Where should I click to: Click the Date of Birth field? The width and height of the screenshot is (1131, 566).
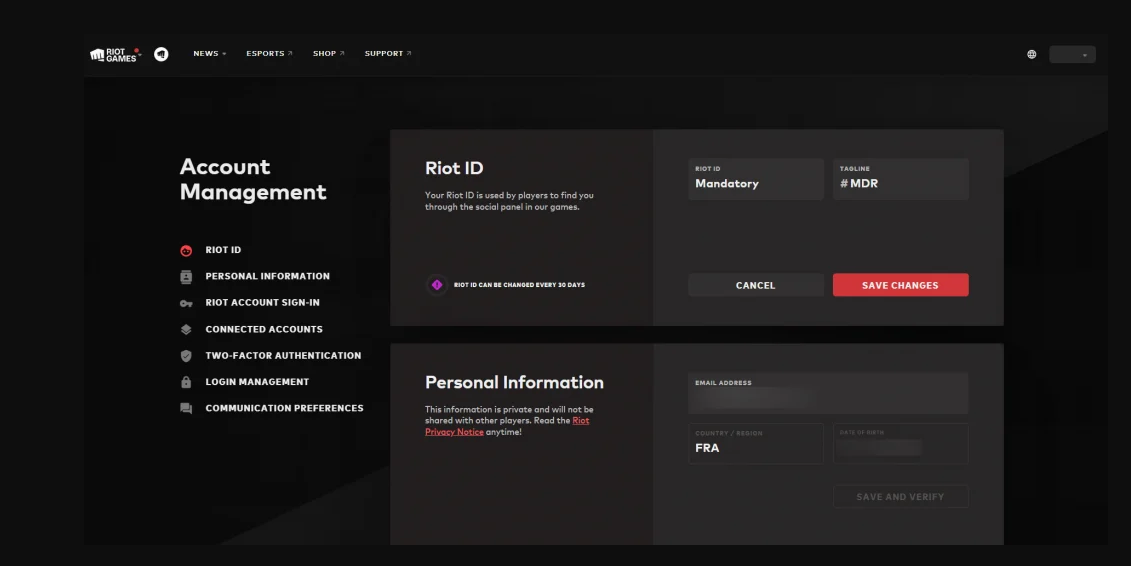900,443
